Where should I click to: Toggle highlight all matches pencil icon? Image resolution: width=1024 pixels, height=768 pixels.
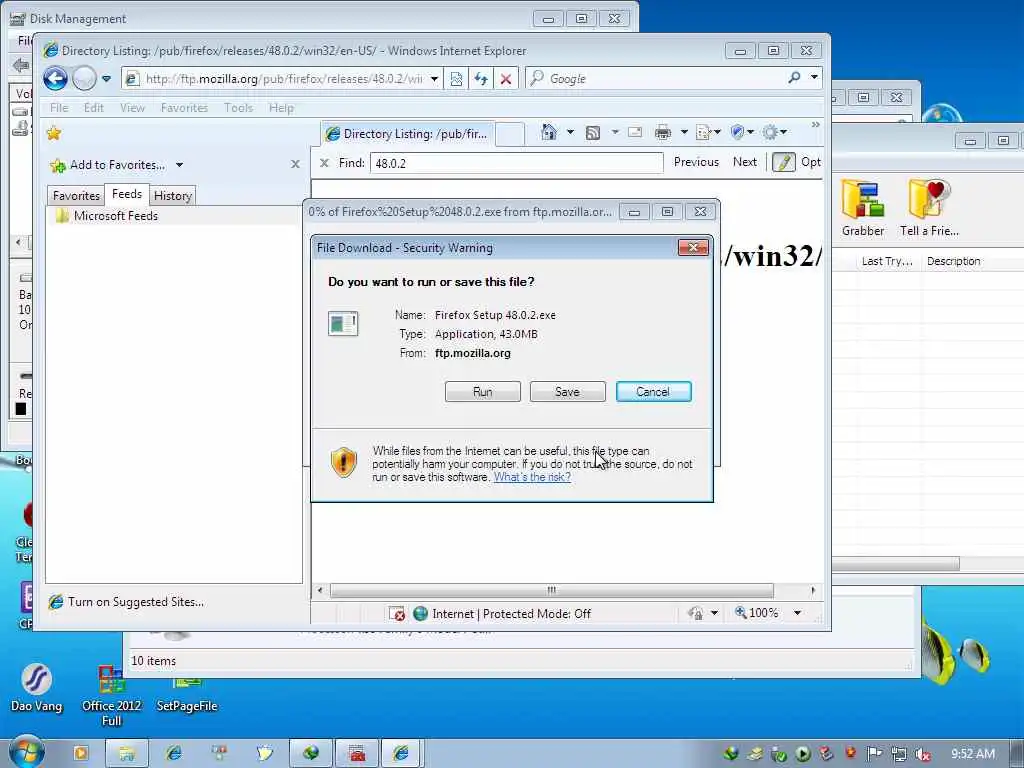point(784,162)
